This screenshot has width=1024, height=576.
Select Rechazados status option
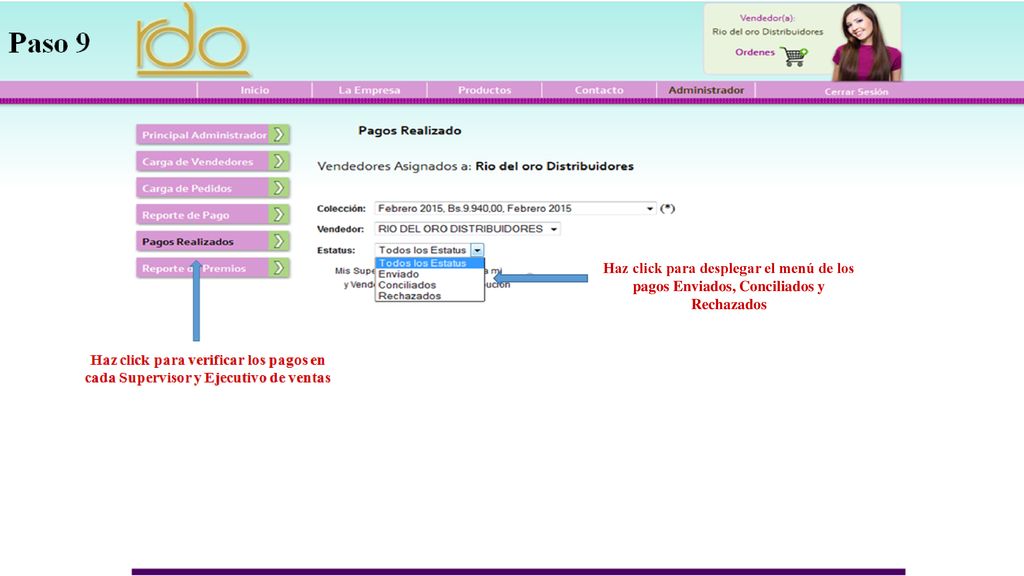click(x=430, y=296)
